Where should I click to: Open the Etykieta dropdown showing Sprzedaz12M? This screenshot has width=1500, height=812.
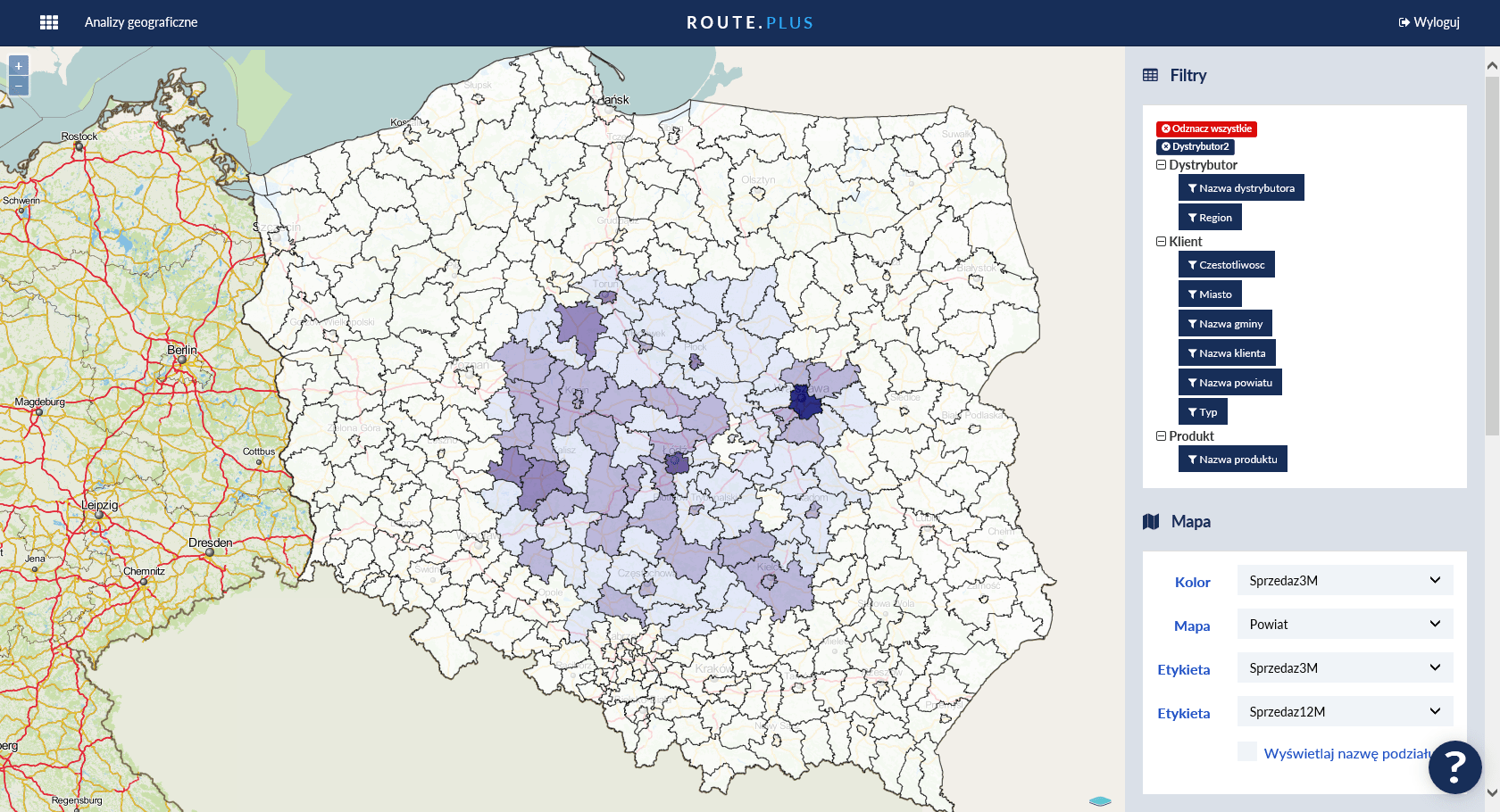pos(1345,712)
